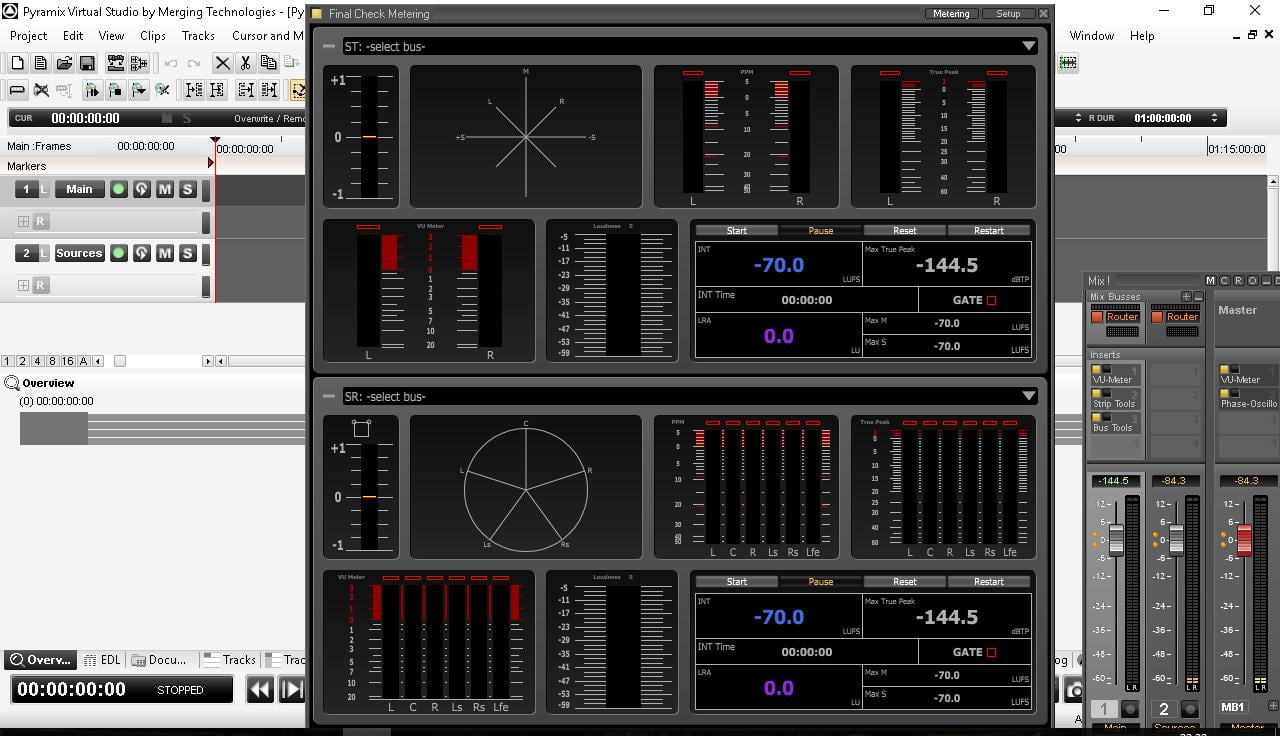Click the monitoring icon on Main track
Screen dimensions: 1280x736
point(141,189)
